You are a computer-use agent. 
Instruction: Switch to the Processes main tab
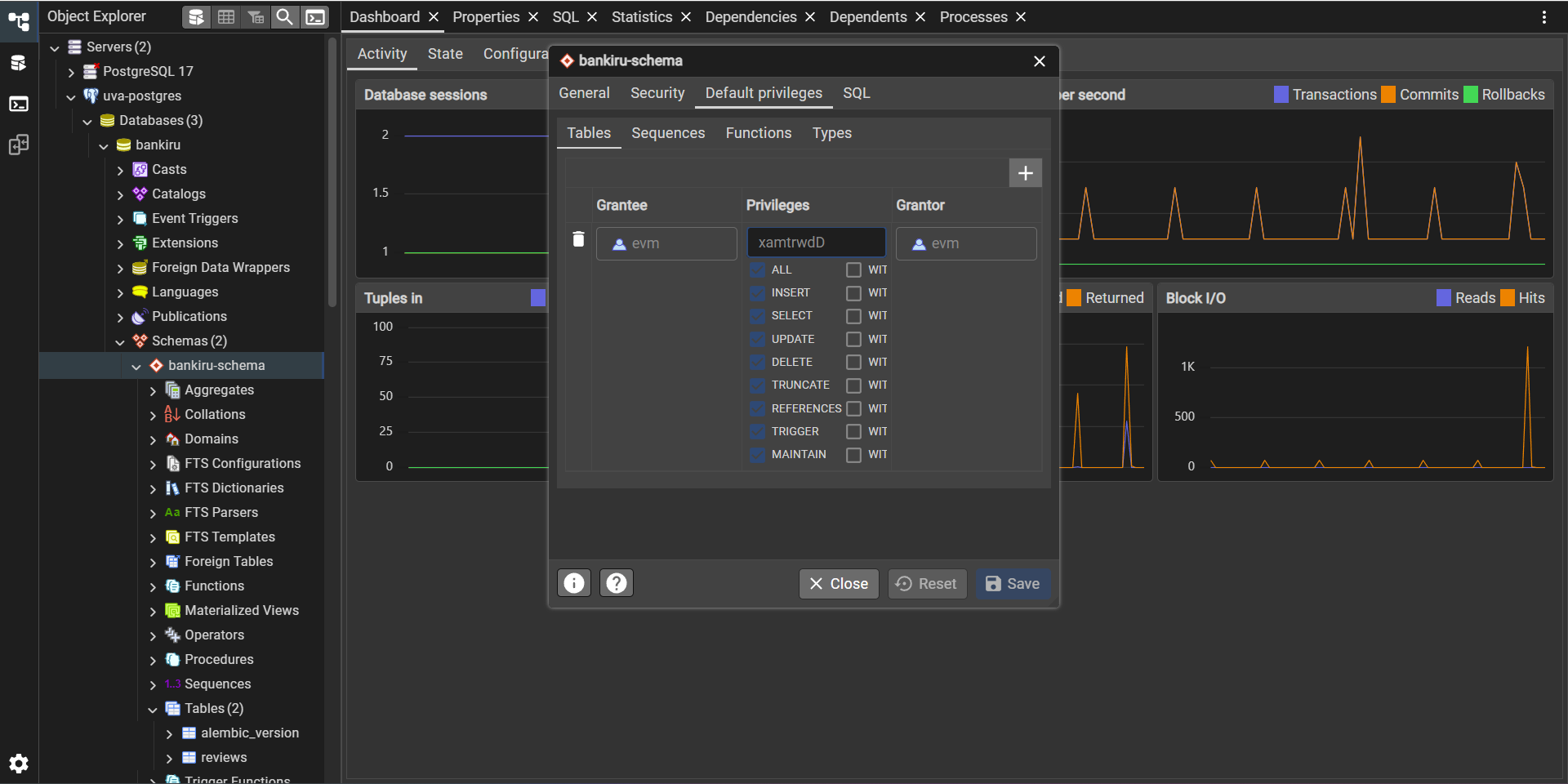973,17
